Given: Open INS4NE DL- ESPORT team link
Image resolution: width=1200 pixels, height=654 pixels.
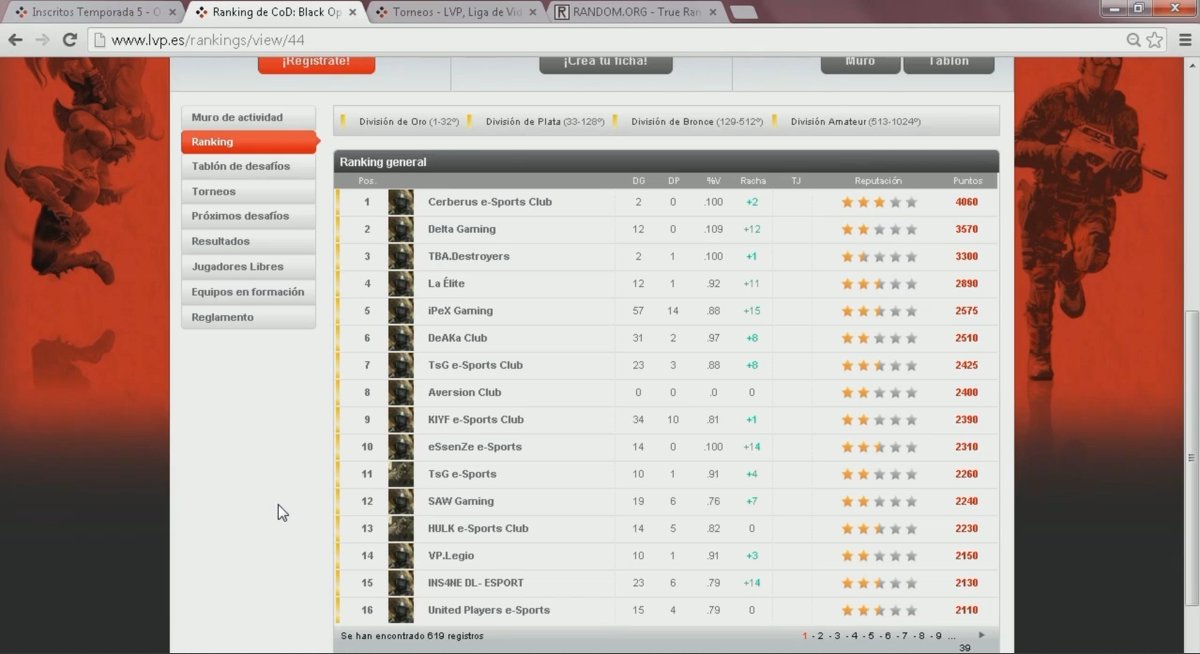Looking at the screenshot, I should 476,583.
